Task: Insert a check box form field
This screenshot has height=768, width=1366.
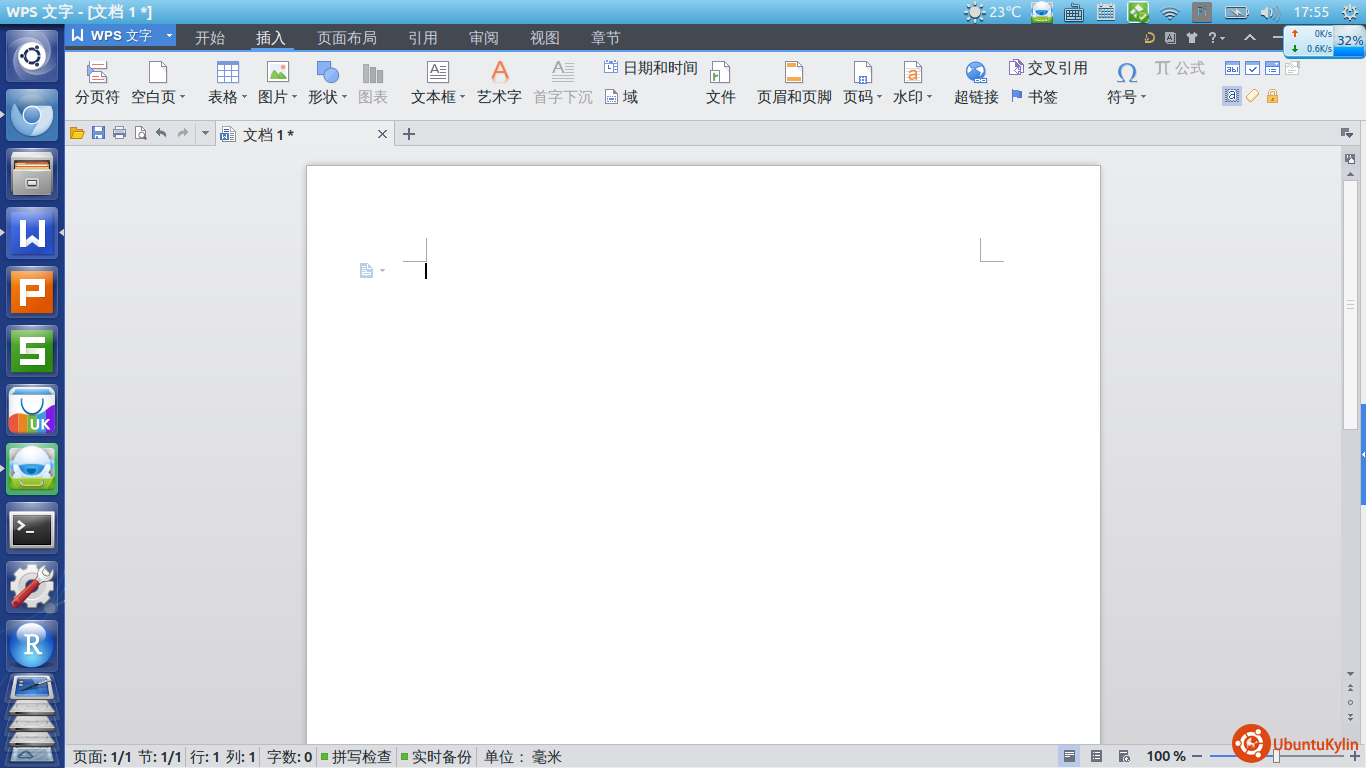Action: pyautogui.click(x=1252, y=68)
